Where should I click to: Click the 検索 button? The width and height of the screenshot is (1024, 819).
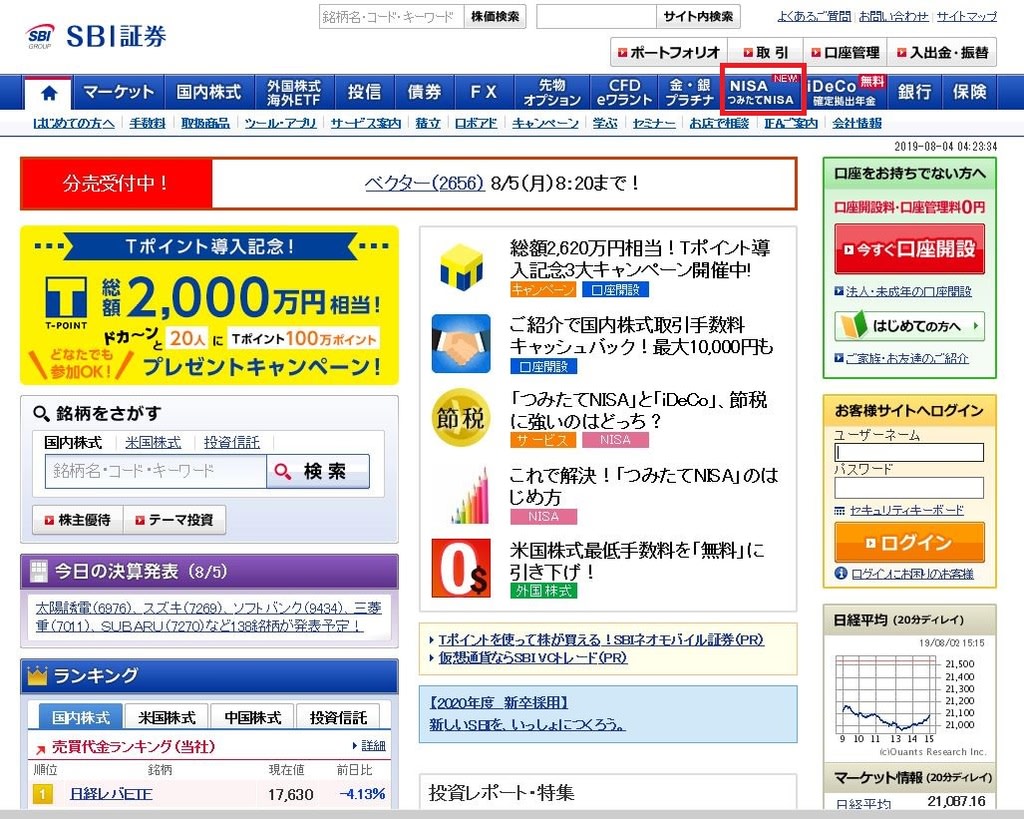click(318, 471)
